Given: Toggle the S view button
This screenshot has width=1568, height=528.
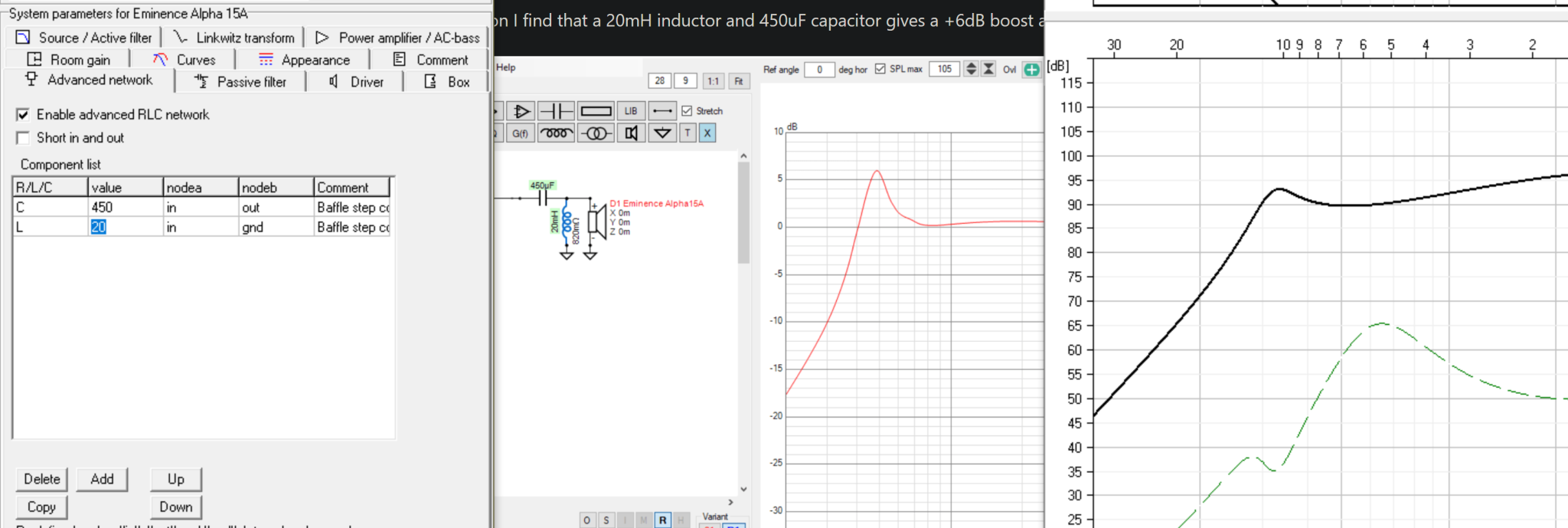Looking at the screenshot, I should tap(606, 520).
